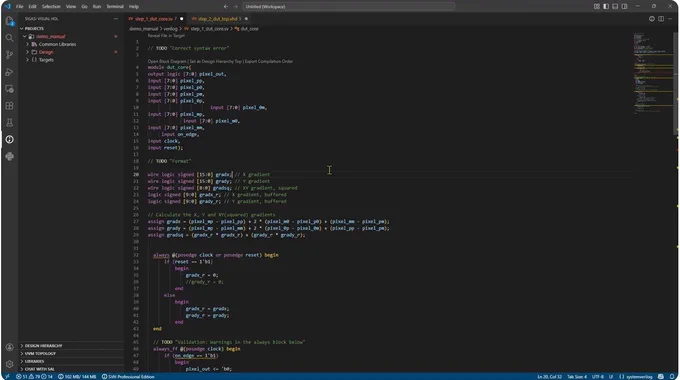Click the SVH Professional Edition status item
Viewport: 680px width, 380px height.
(128, 377)
